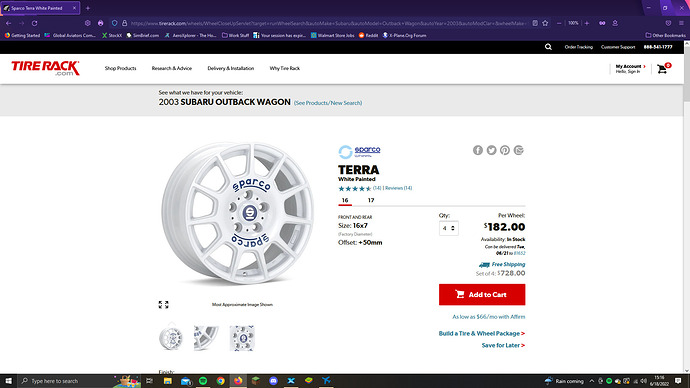
Task: Open the Research & Advice menu
Action: [172, 68]
